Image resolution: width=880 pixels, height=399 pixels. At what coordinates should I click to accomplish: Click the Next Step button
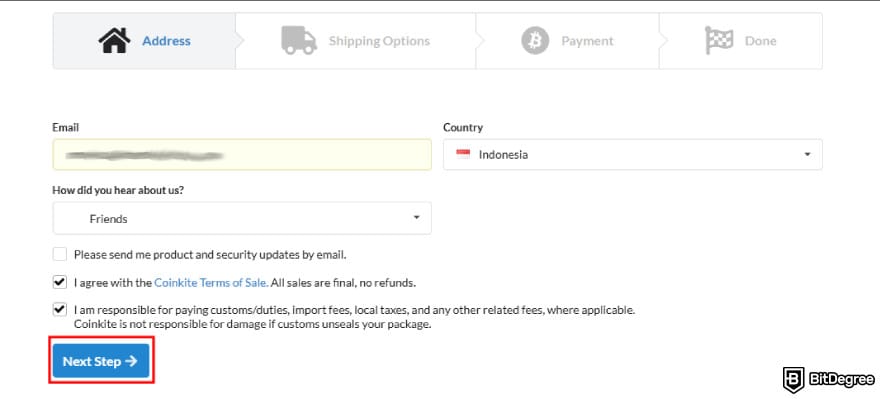pos(101,361)
